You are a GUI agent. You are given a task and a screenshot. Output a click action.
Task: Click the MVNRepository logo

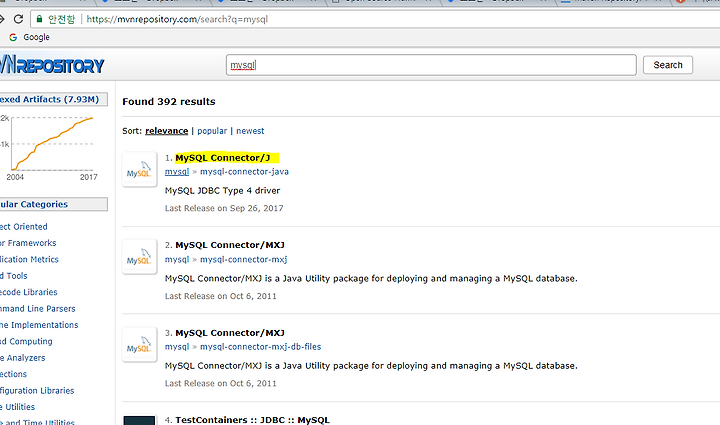click(x=52, y=65)
